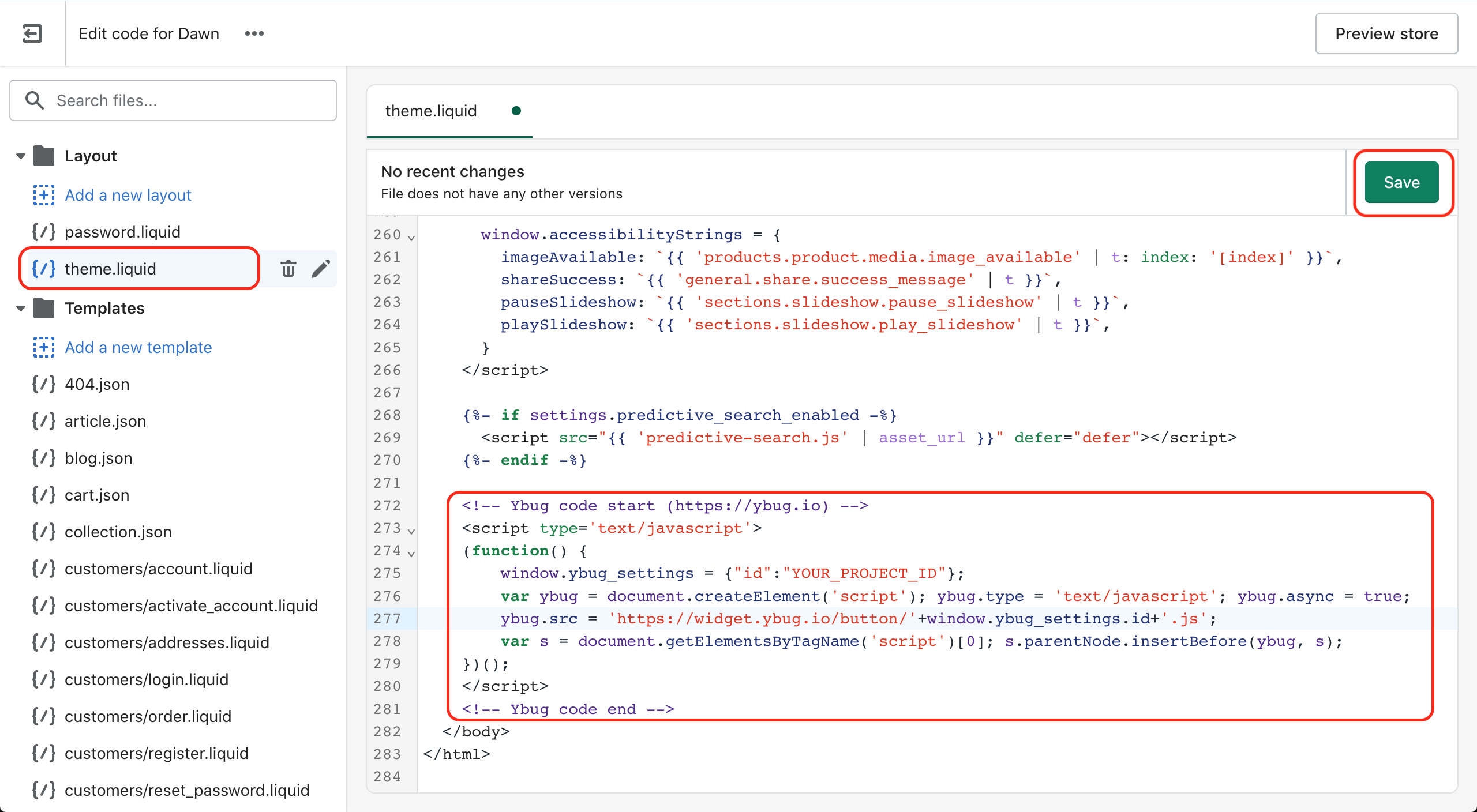Click the file icon next to blog.json
The height and width of the screenshot is (812, 1477).
(44, 458)
